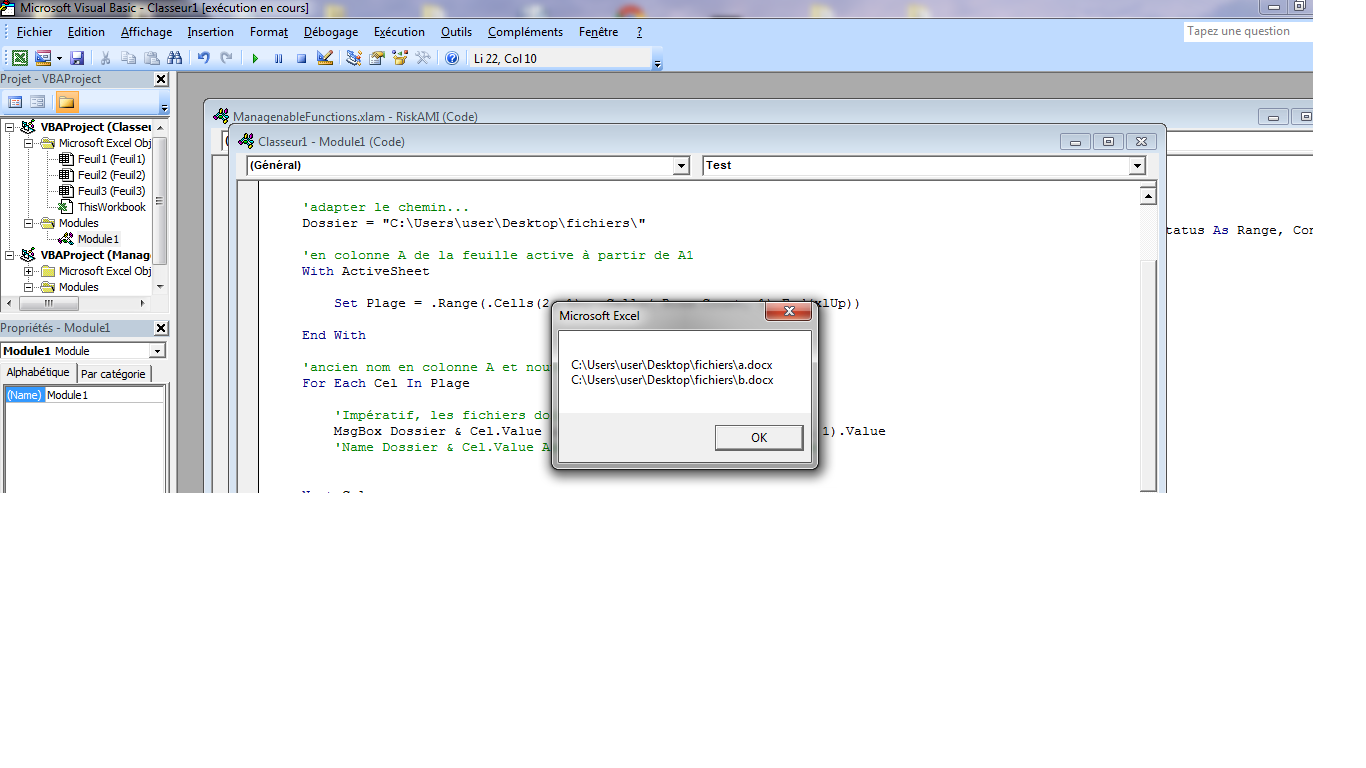The image size is (1366, 768).
Task: Open the Edition menu
Action: point(86,32)
